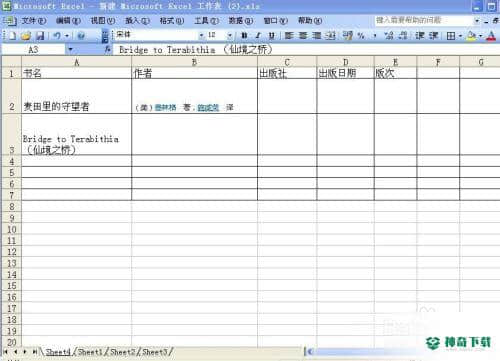500x361 pixels.
Task: Open the font size dropdown
Action: click(230, 35)
